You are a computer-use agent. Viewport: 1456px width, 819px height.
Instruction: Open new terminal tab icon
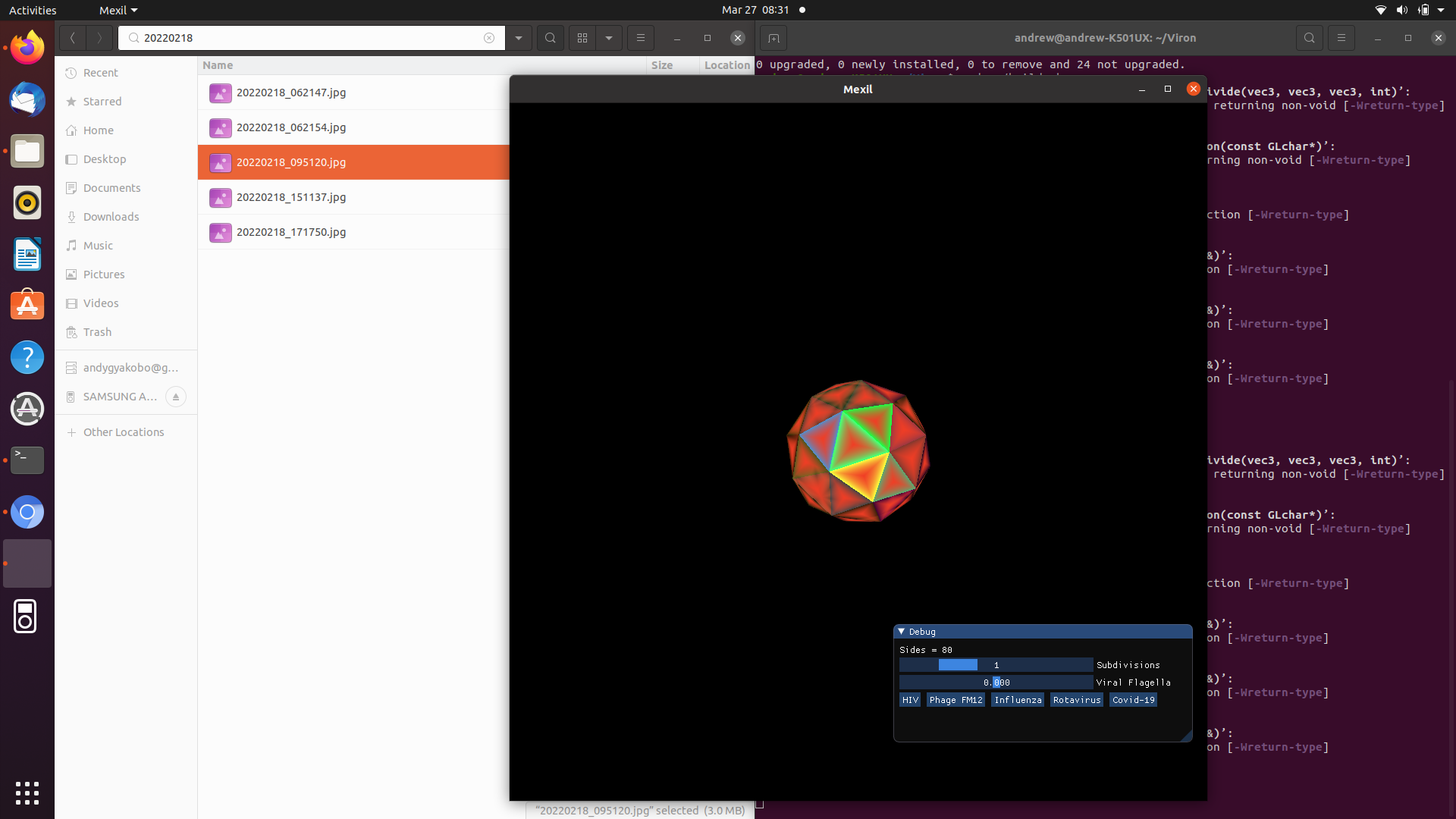pyautogui.click(x=773, y=38)
